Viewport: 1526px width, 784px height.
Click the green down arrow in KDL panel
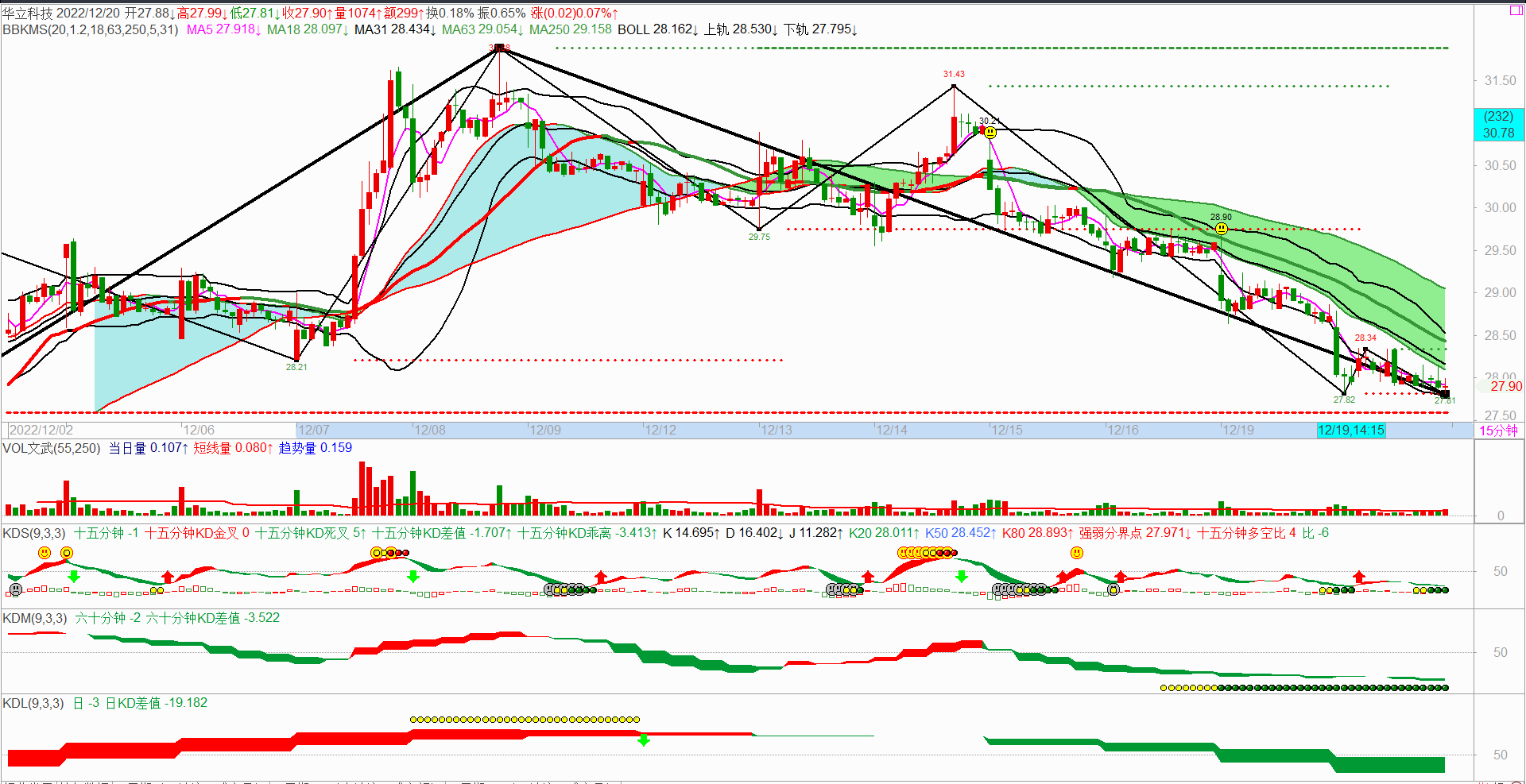click(644, 740)
